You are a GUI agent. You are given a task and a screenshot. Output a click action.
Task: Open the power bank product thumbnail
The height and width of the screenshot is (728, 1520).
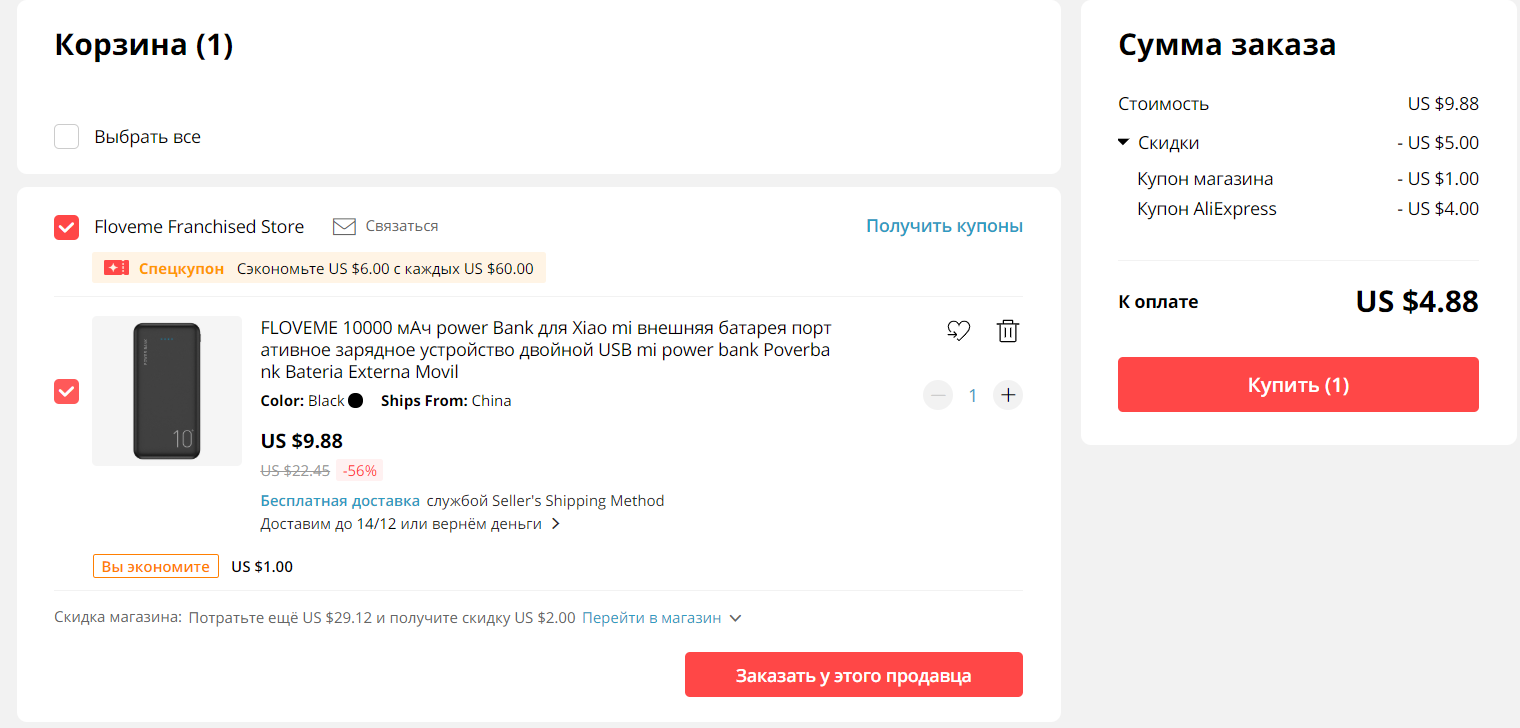(167, 391)
